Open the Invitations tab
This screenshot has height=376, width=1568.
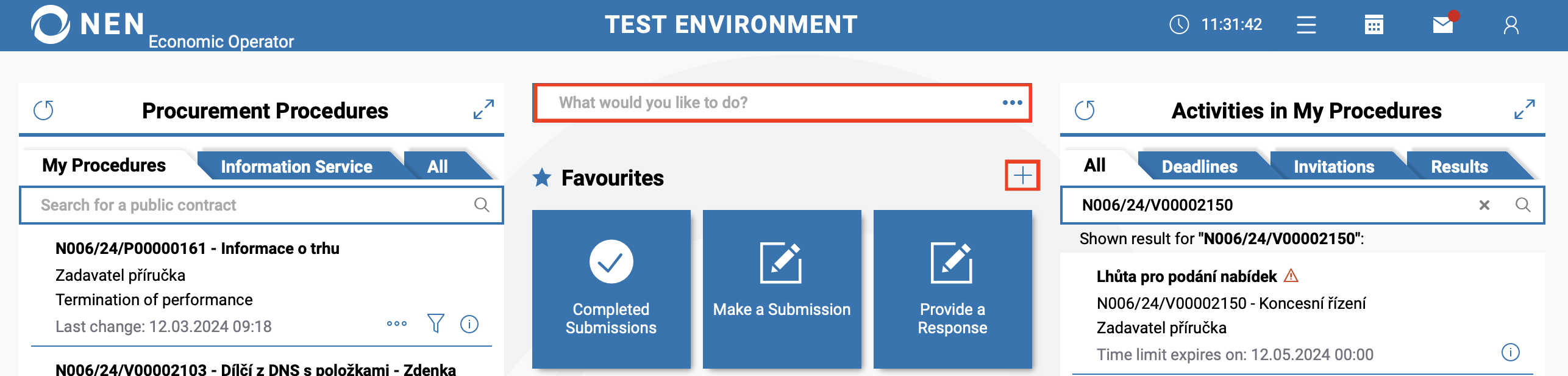click(1334, 167)
